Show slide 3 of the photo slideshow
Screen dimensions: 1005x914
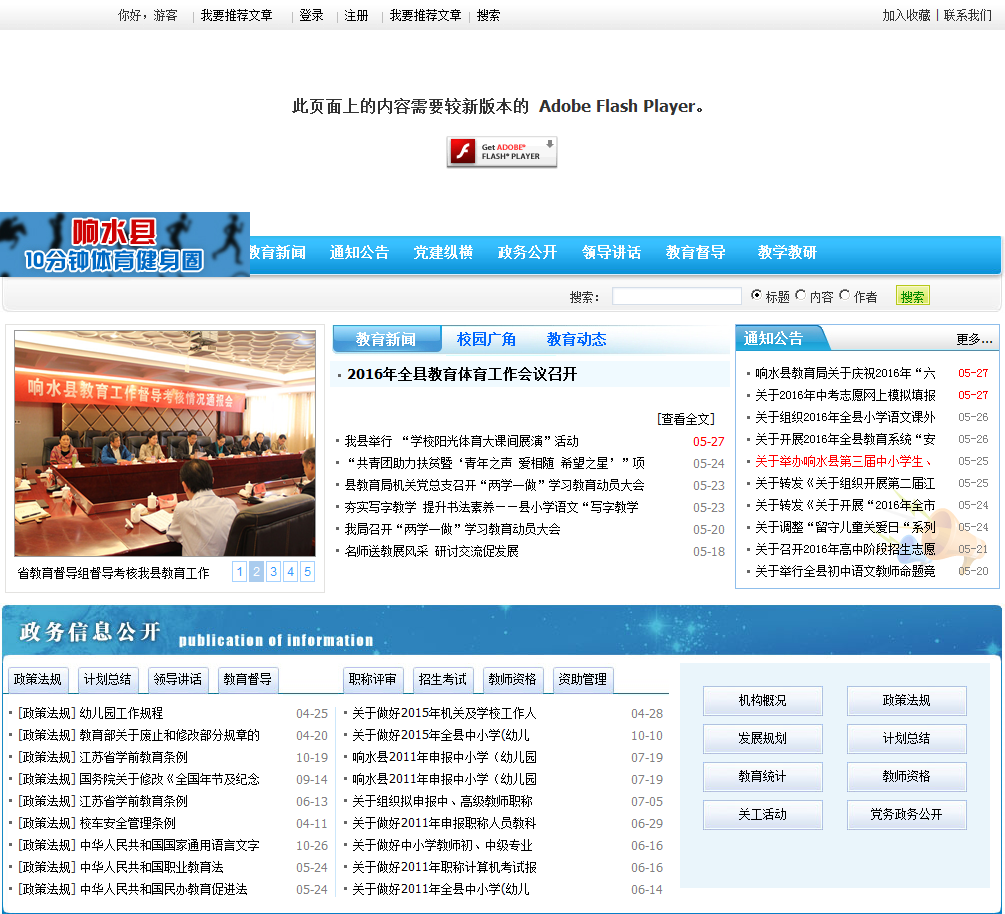(x=274, y=572)
